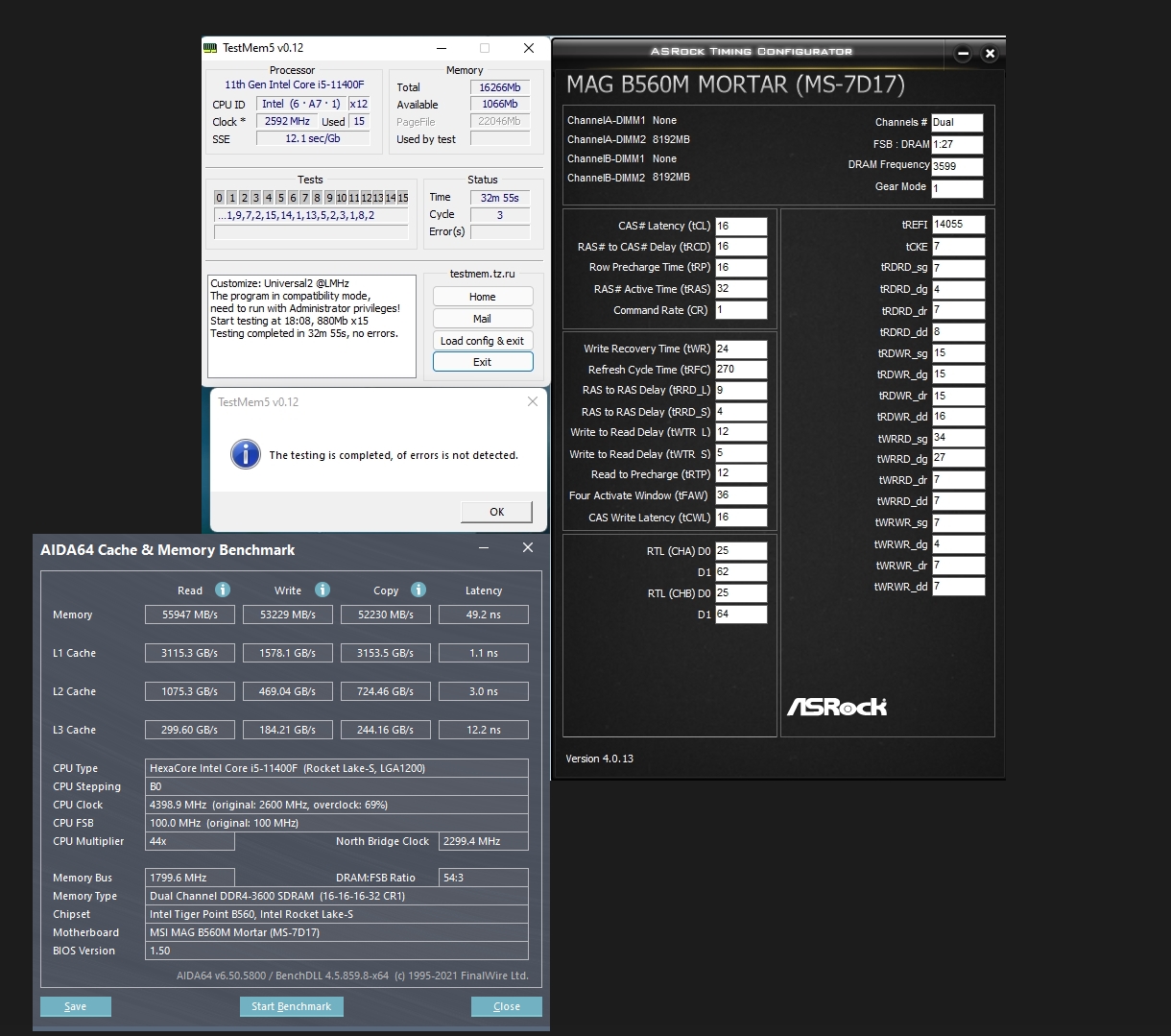The height and width of the screenshot is (1036, 1171).
Task: Minimize the AIDA64 benchmark window
Action: point(484,548)
